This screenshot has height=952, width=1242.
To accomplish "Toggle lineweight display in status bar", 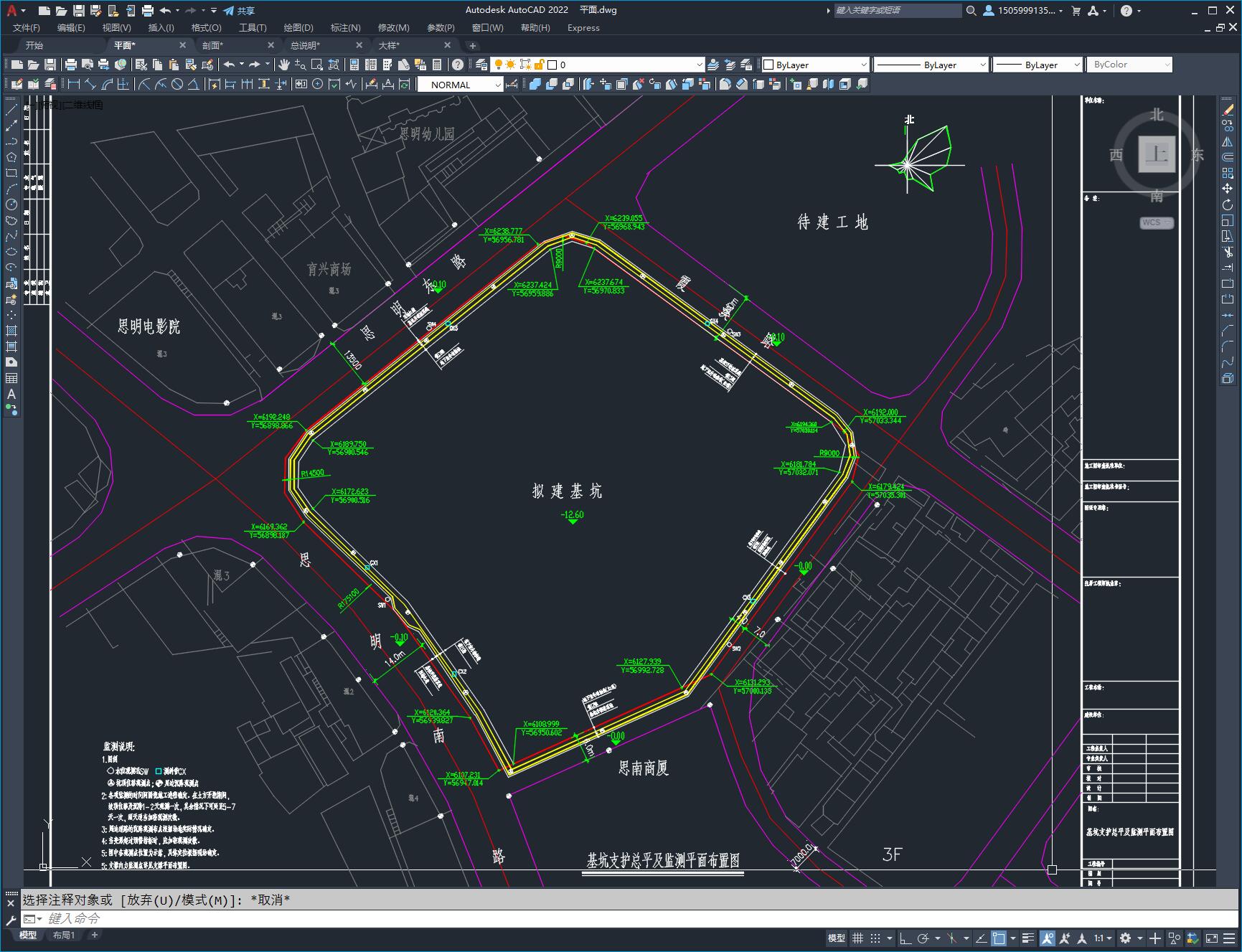I will click(1029, 938).
